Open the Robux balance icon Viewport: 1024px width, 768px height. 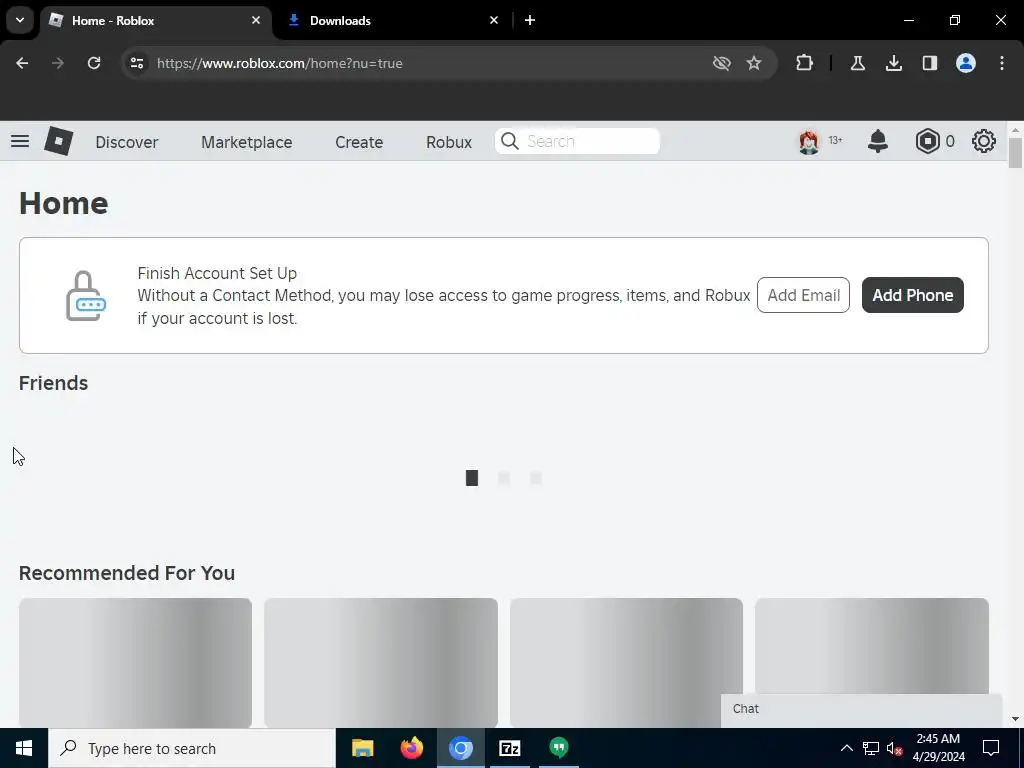pos(927,141)
